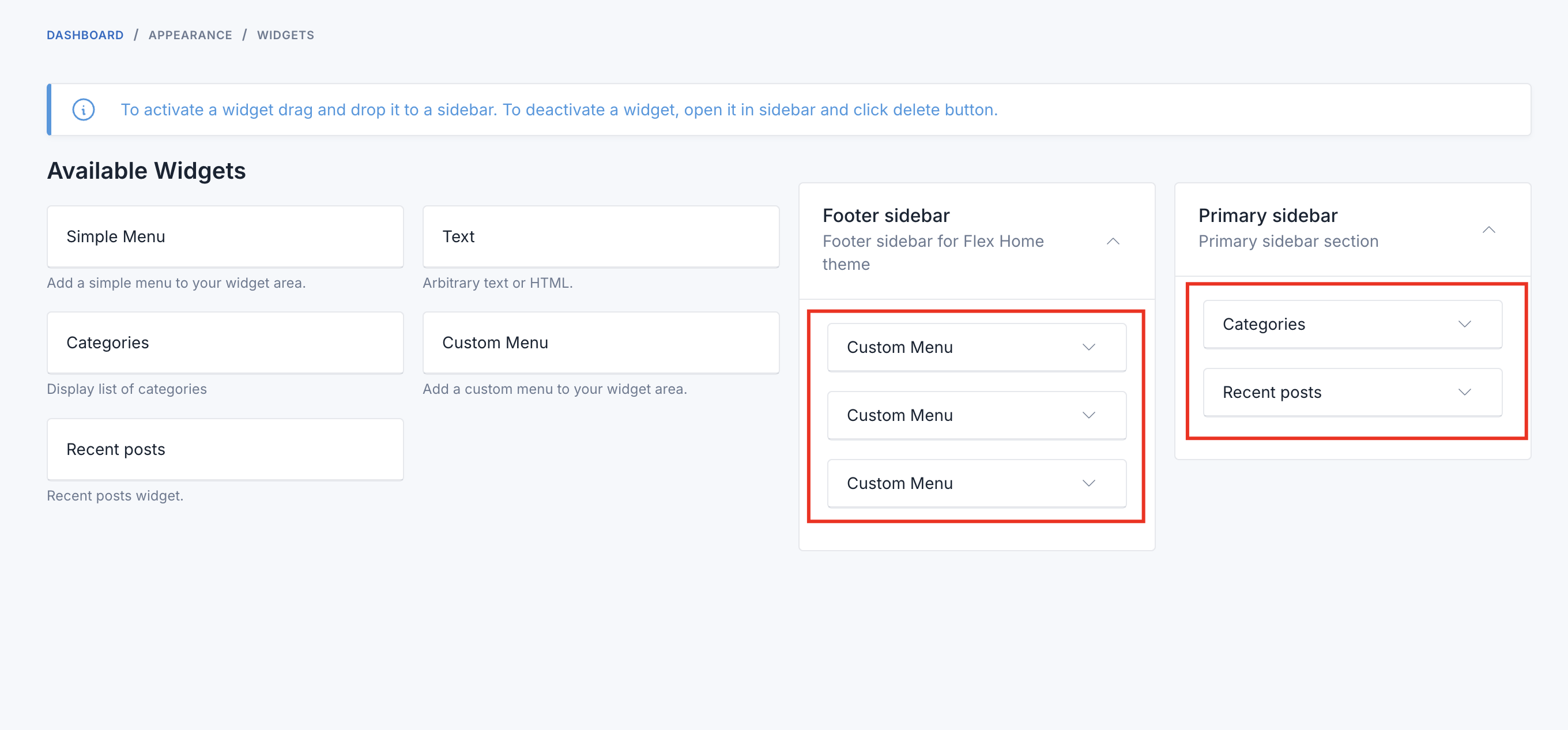Click the Widgets breadcrumb item
The width and height of the screenshot is (1568, 730).
(285, 35)
